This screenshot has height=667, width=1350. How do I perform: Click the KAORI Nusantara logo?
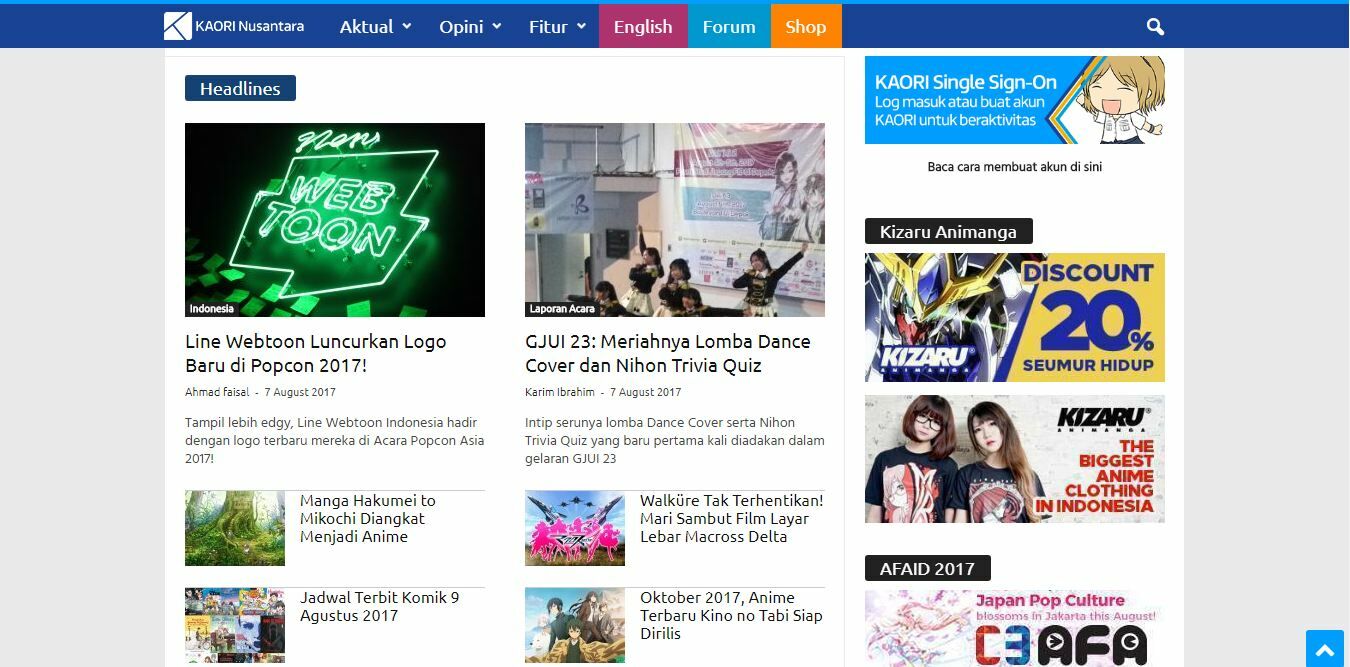(x=234, y=26)
